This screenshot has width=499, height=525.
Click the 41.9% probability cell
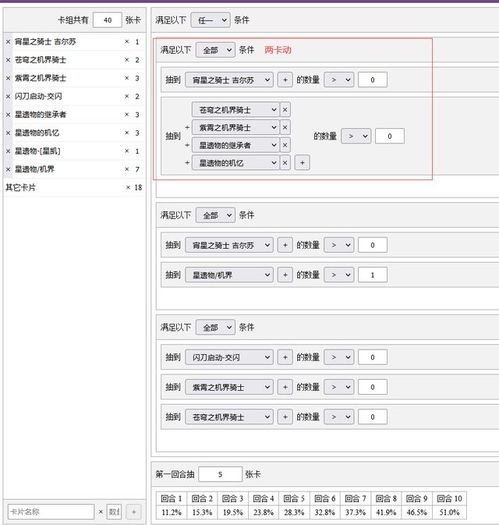click(x=386, y=512)
